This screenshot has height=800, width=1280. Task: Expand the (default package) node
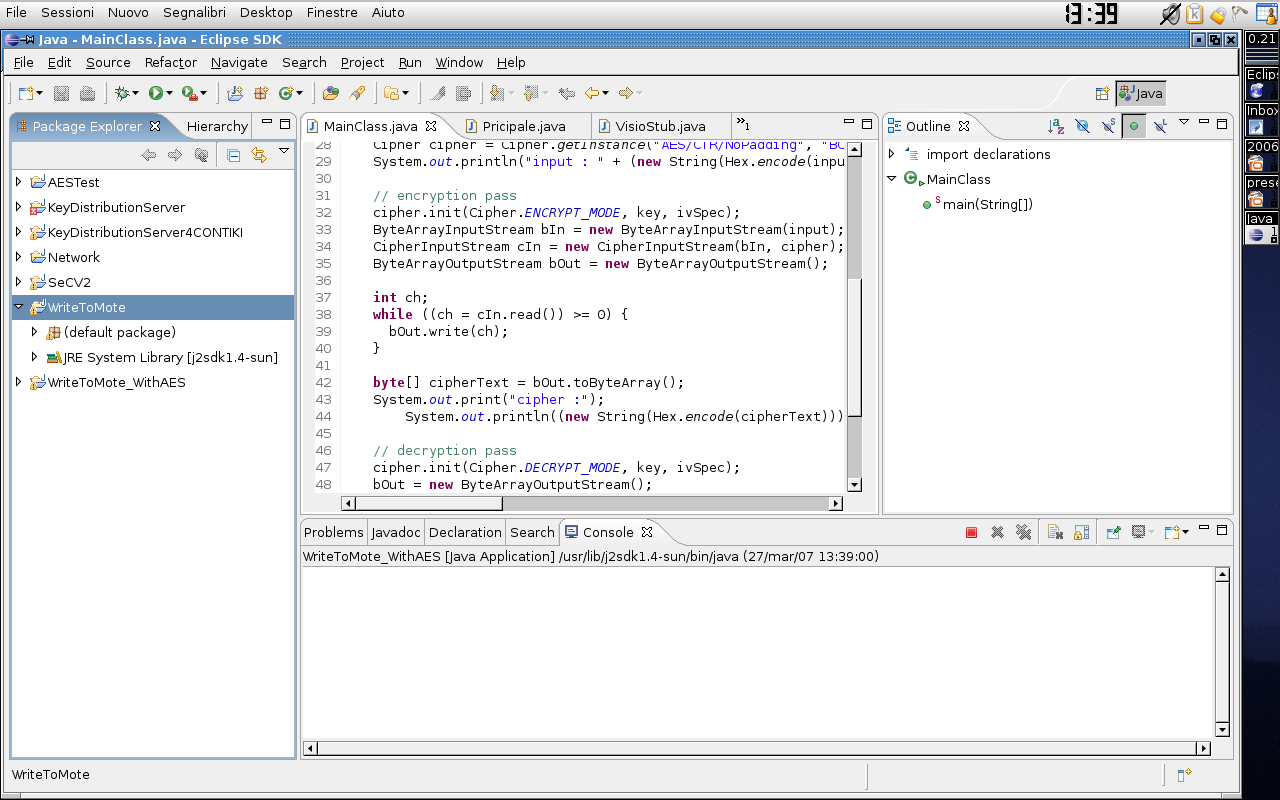tap(35, 332)
